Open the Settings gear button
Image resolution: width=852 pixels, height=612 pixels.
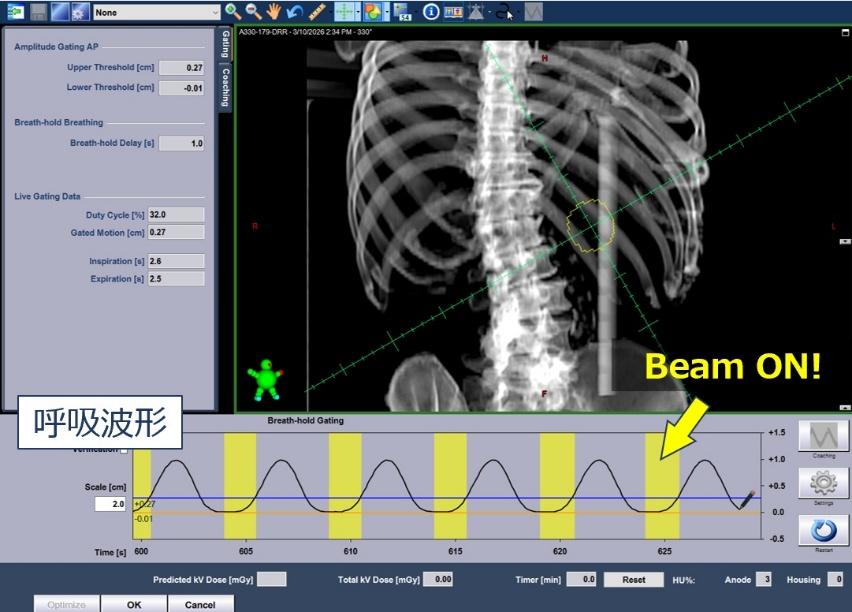click(823, 483)
